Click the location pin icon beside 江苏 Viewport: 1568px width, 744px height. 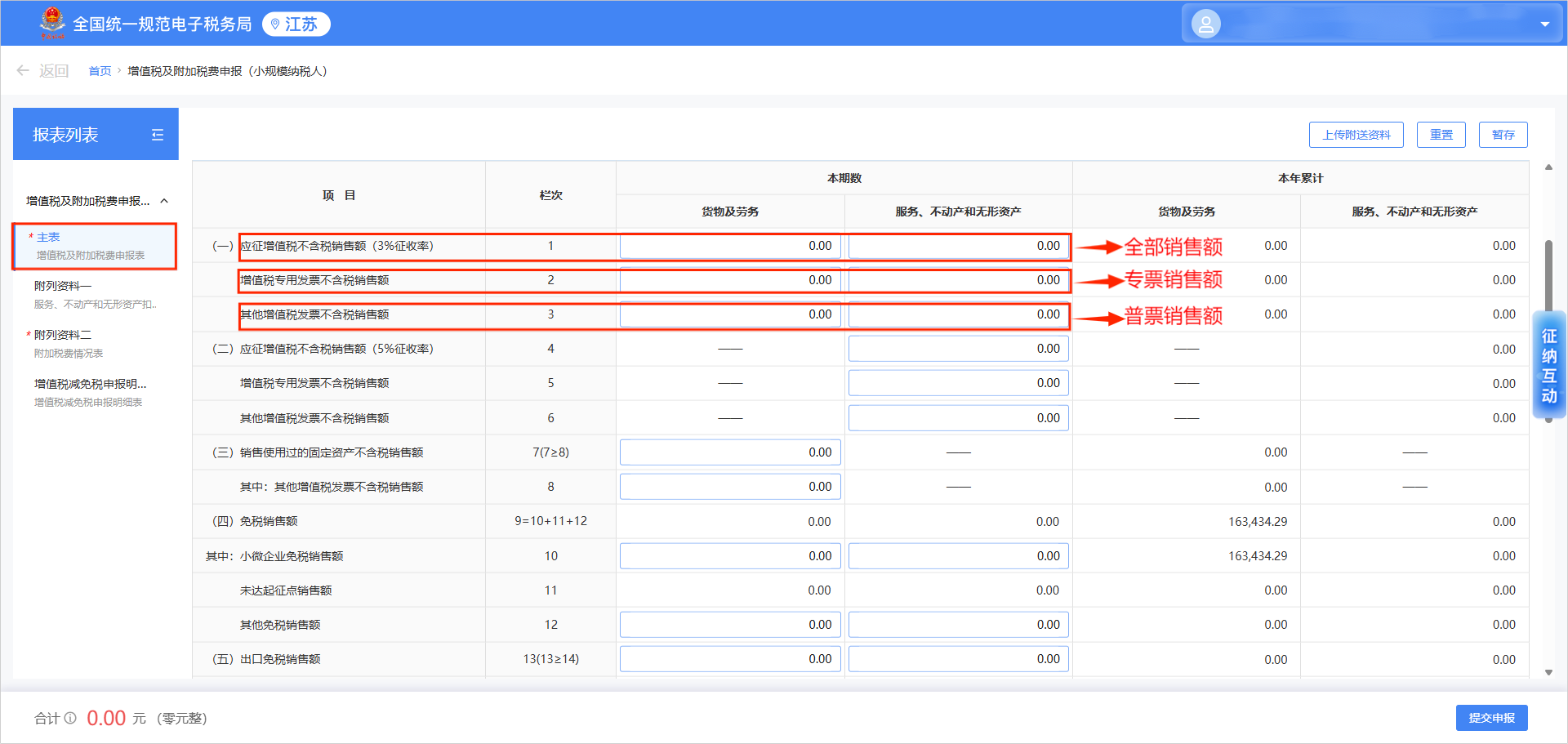coord(275,25)
